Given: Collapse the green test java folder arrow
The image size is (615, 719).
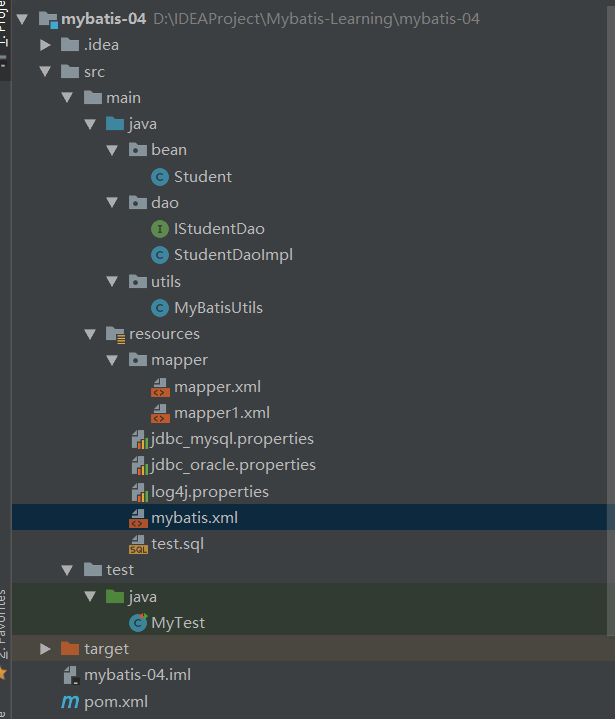Looking at the screenshot, I should [90, 597].
